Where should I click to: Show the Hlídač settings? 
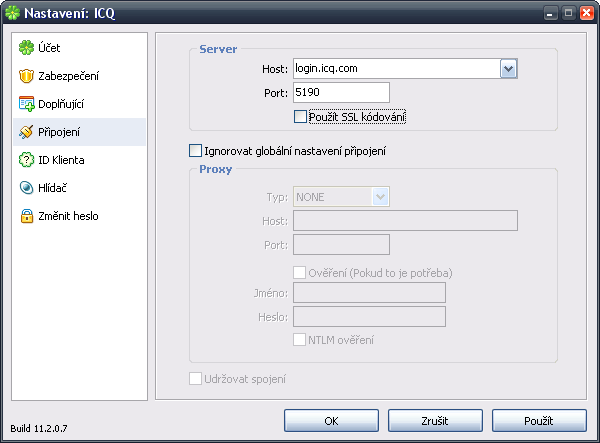[x=79, y=188]
